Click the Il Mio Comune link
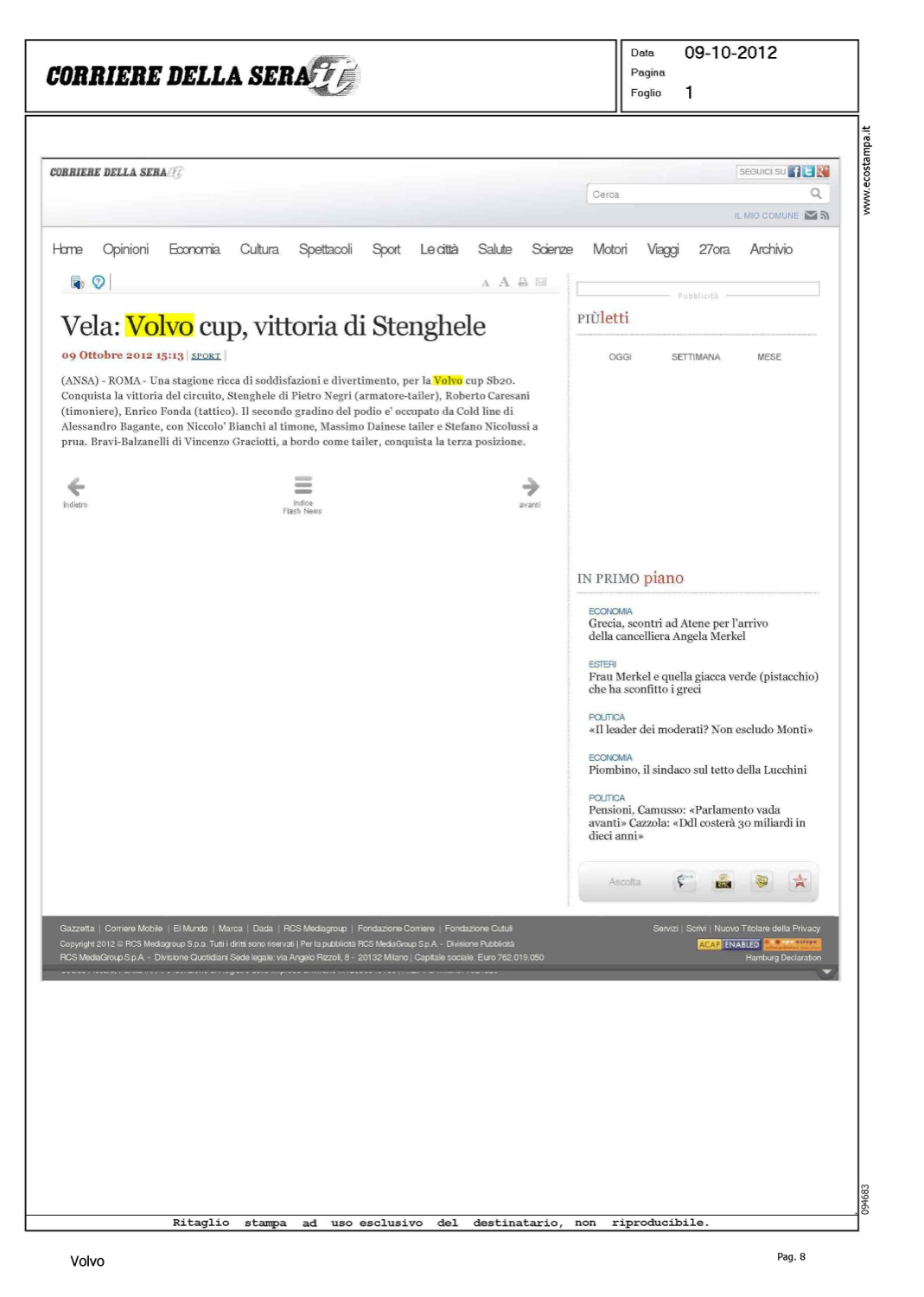The image size is (924, 1297). click(x=766, y=215)
